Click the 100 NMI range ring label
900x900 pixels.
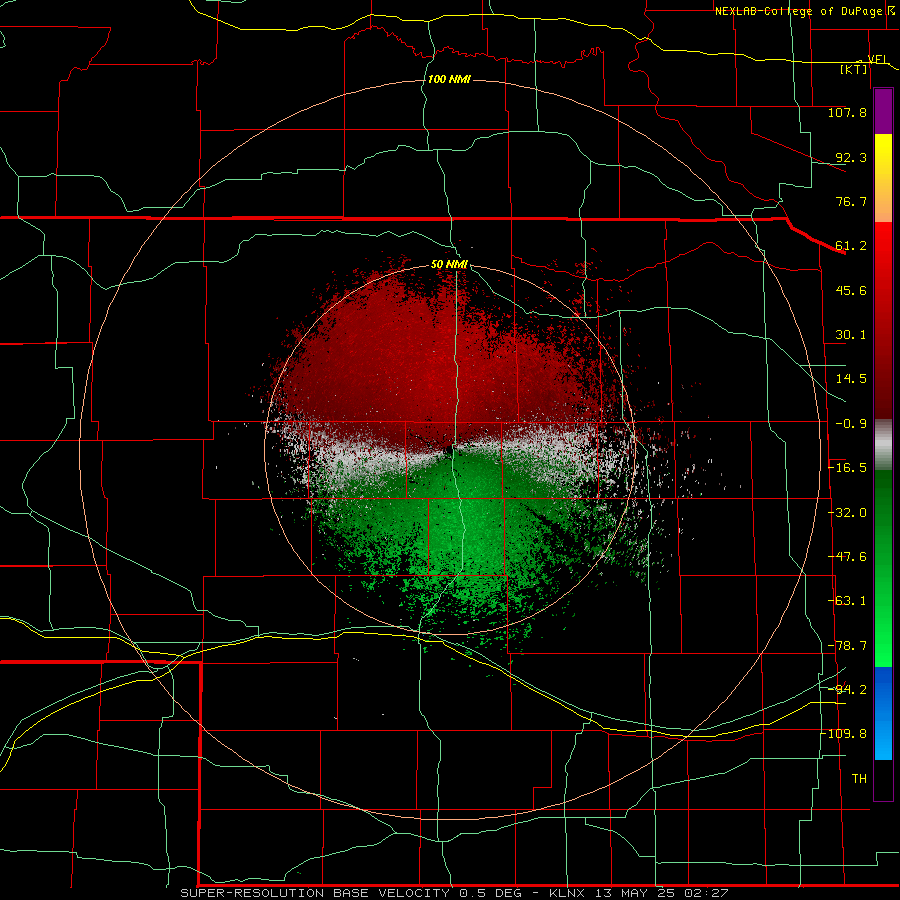coord(449,79)
